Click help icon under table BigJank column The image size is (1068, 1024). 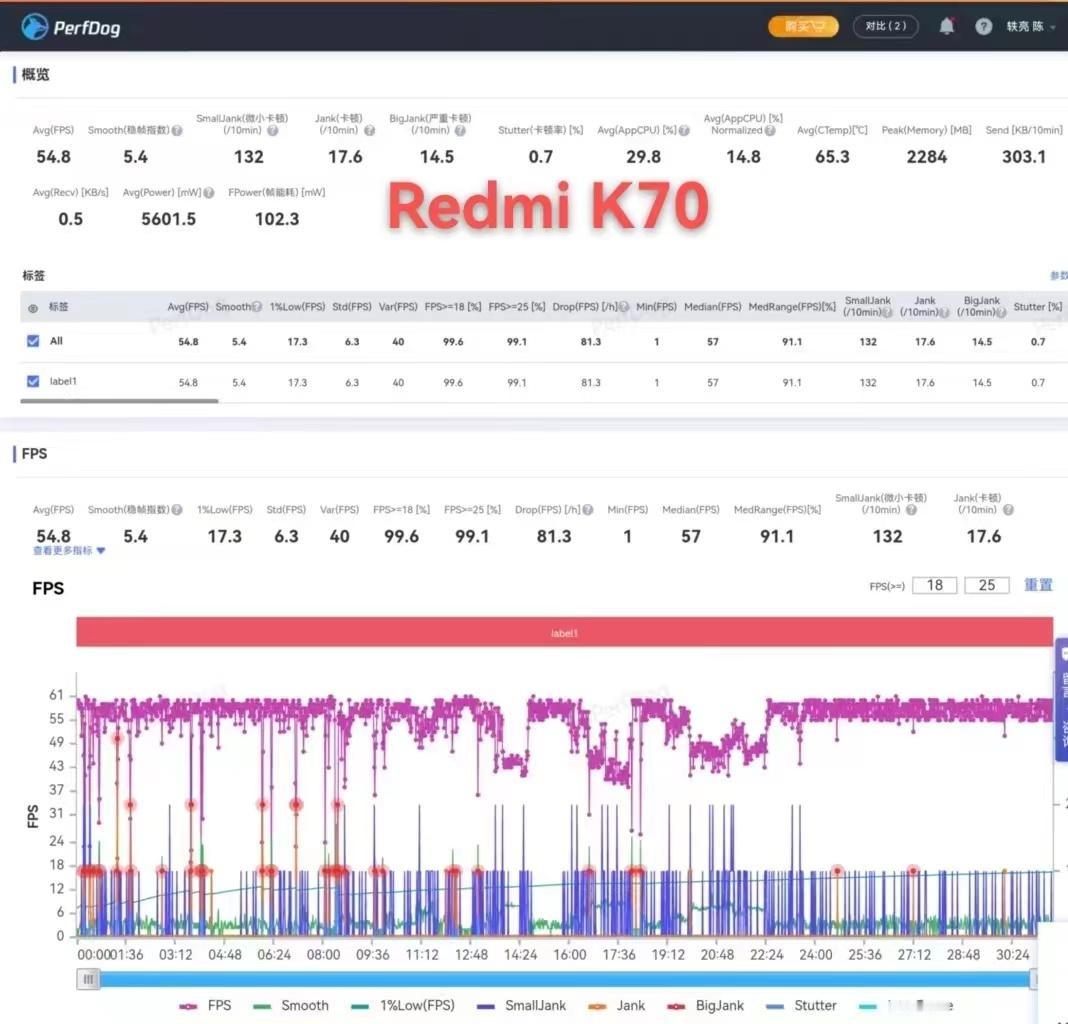click(x=1001, y=313)
